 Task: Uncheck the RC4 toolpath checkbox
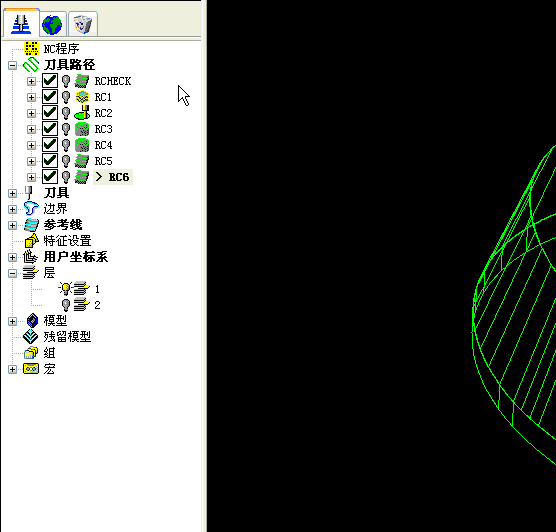coord(50,144)
